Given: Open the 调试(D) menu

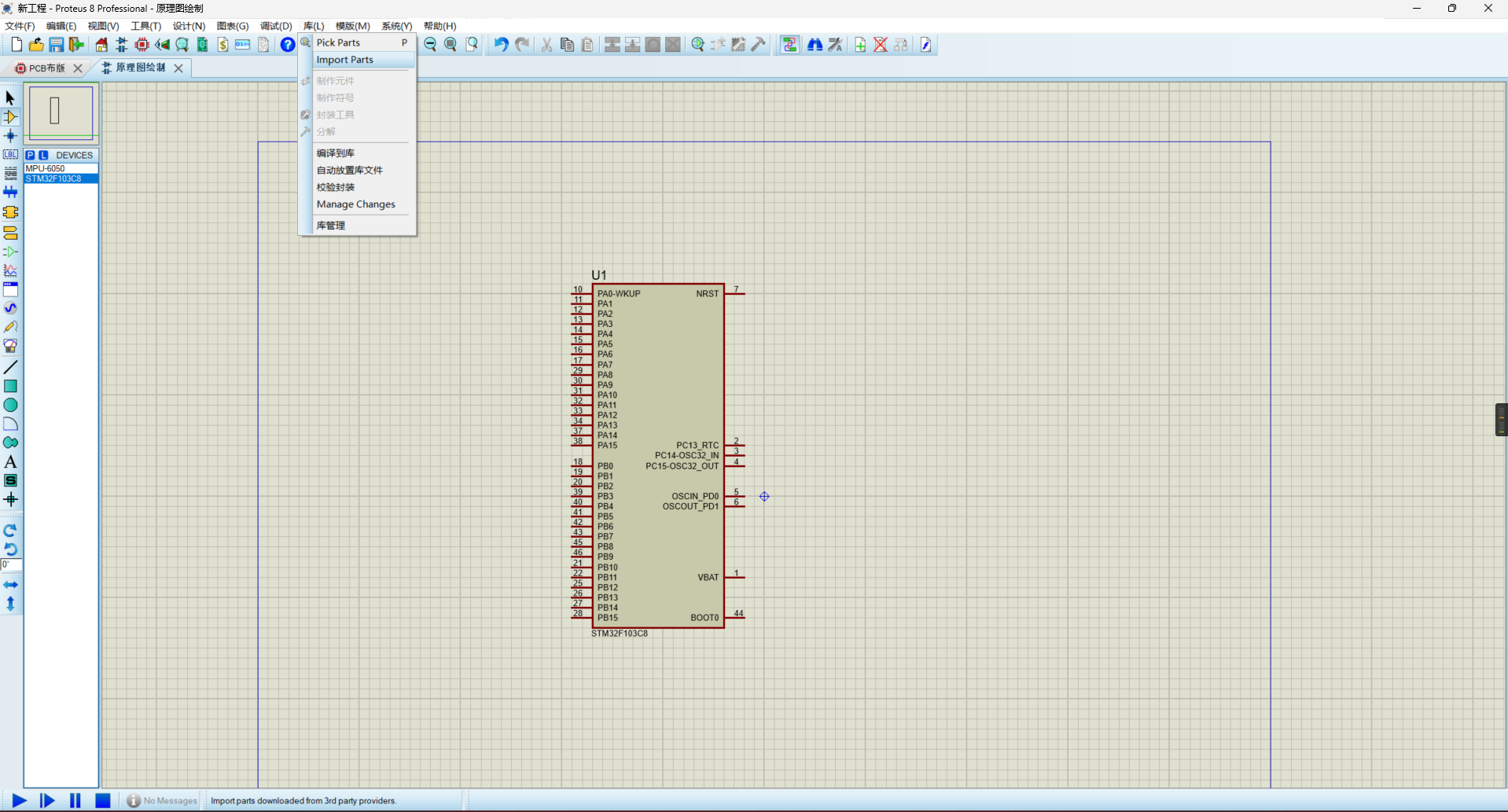Looking at the screenshot, I should pyautogui.click(x=276, y=26).
